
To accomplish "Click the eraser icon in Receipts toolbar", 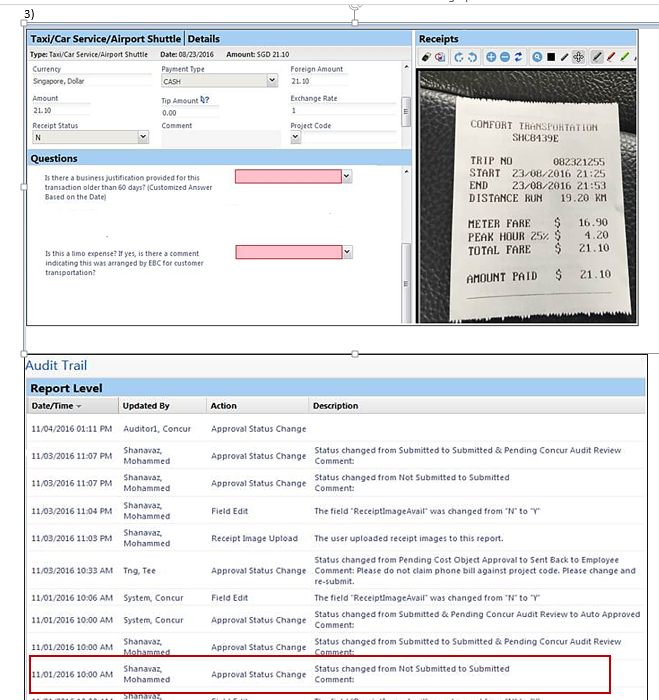I will click(x=426, y=58).
